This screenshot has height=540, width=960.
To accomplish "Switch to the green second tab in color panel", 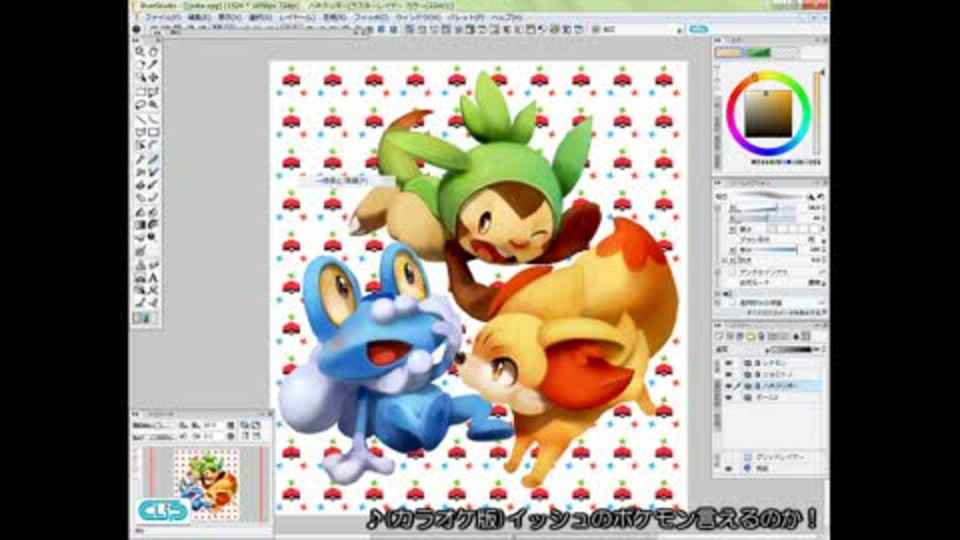I will click(x=758, y=53).
